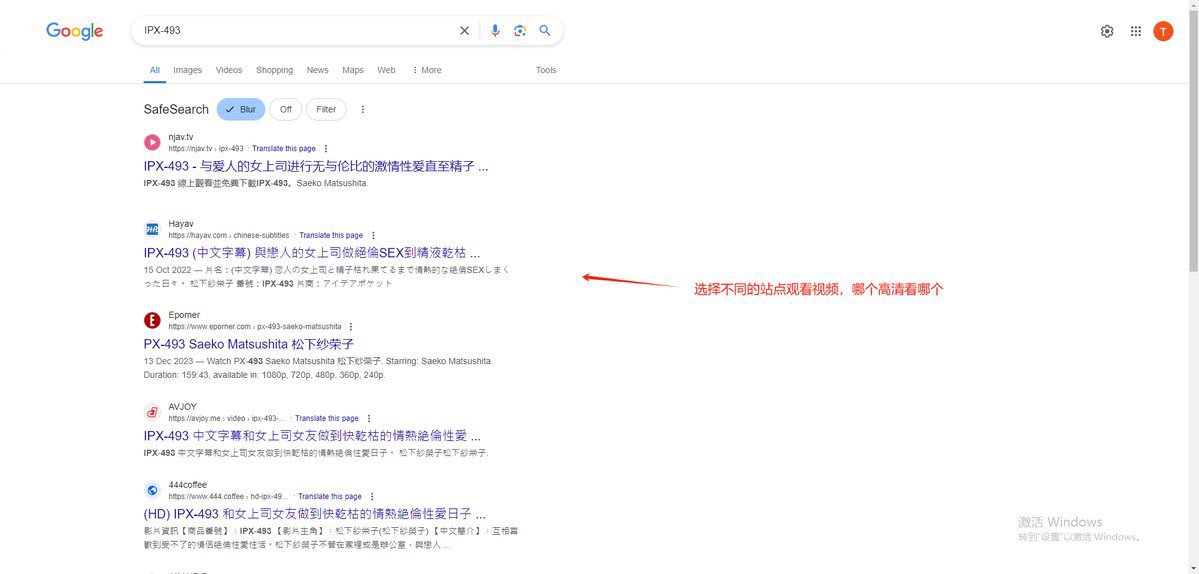Click the https://njav.tv url breadcrumb

[x=206, y=148]
